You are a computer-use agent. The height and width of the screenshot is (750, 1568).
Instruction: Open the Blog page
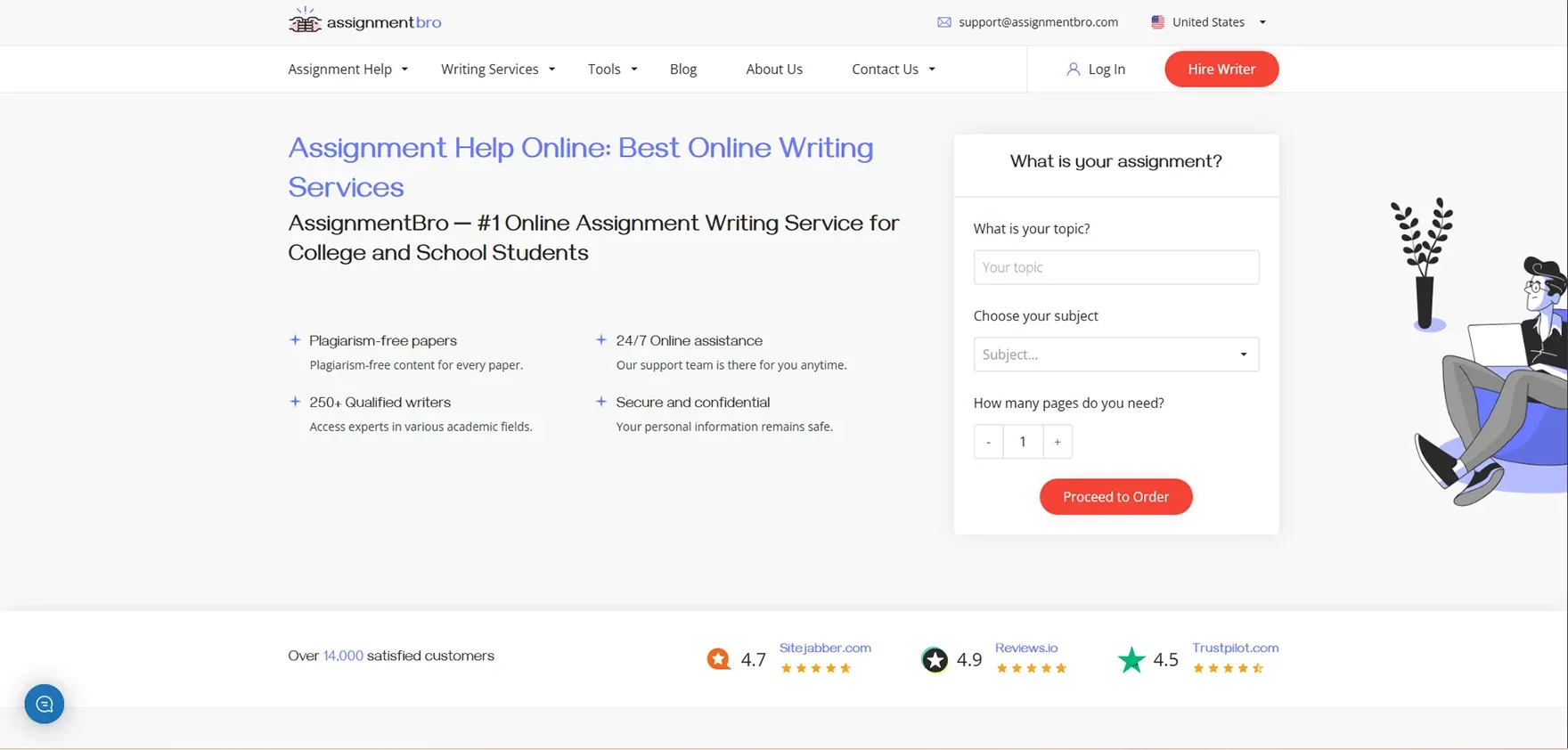pos(683,69)
